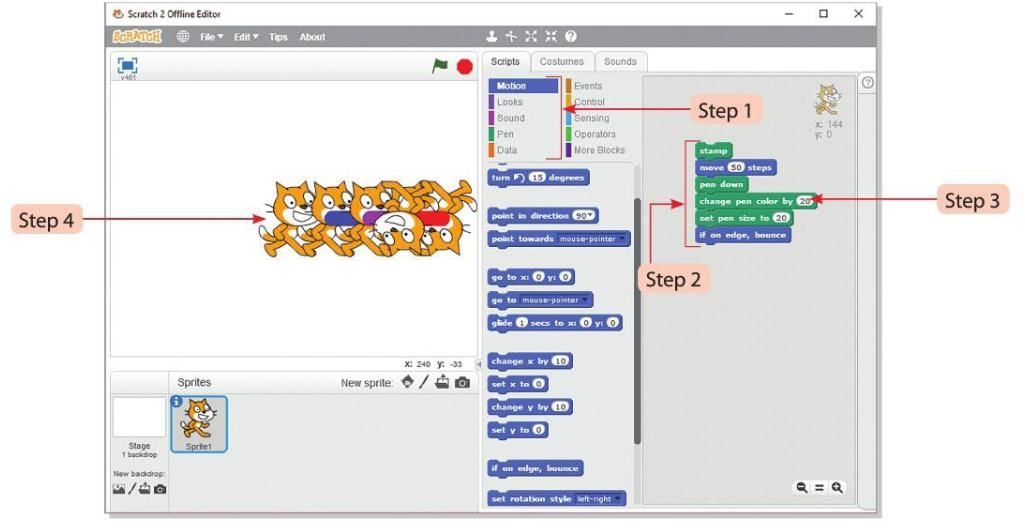Open the block help question mark icon
1025x530 pixels.
(x=571, y=37)
